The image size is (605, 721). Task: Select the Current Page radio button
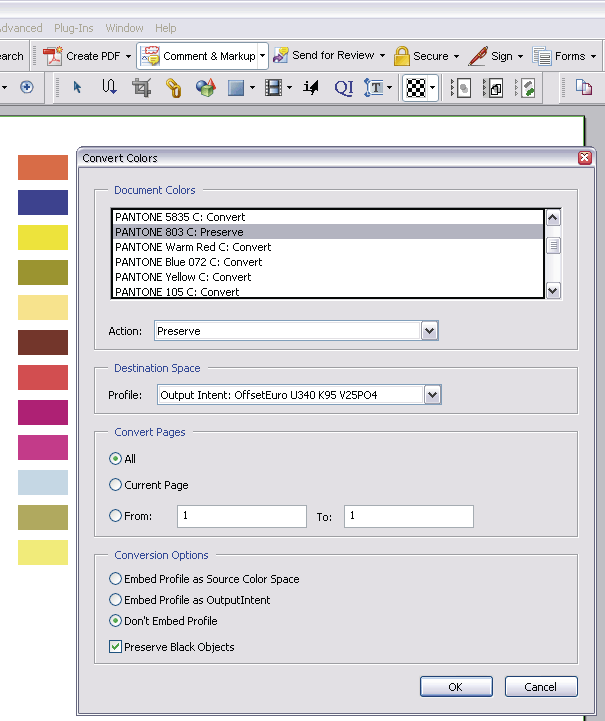point(115,485)
